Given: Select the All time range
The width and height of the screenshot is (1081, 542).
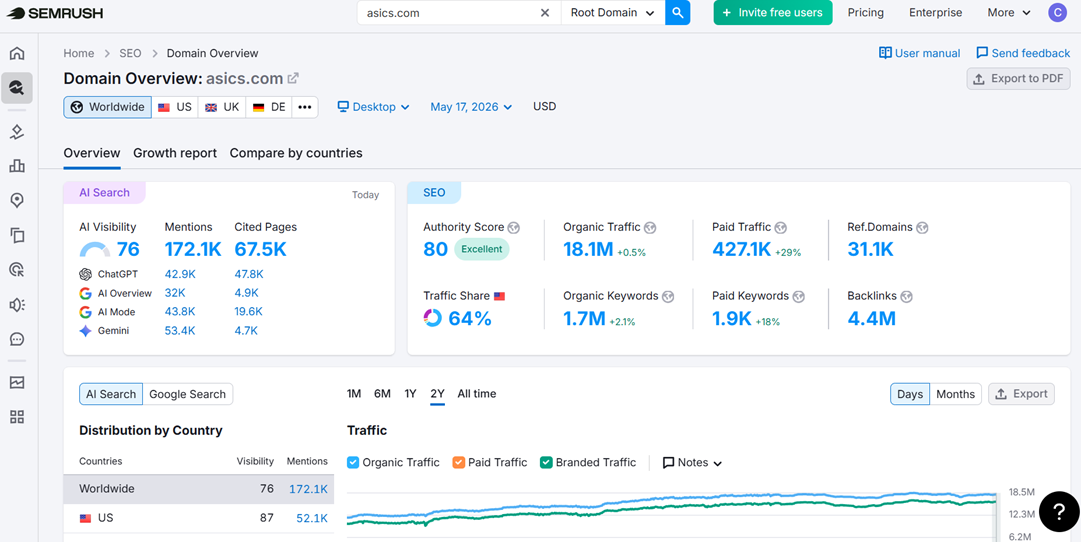Looking at the screenshot, I should click(476, 394).
